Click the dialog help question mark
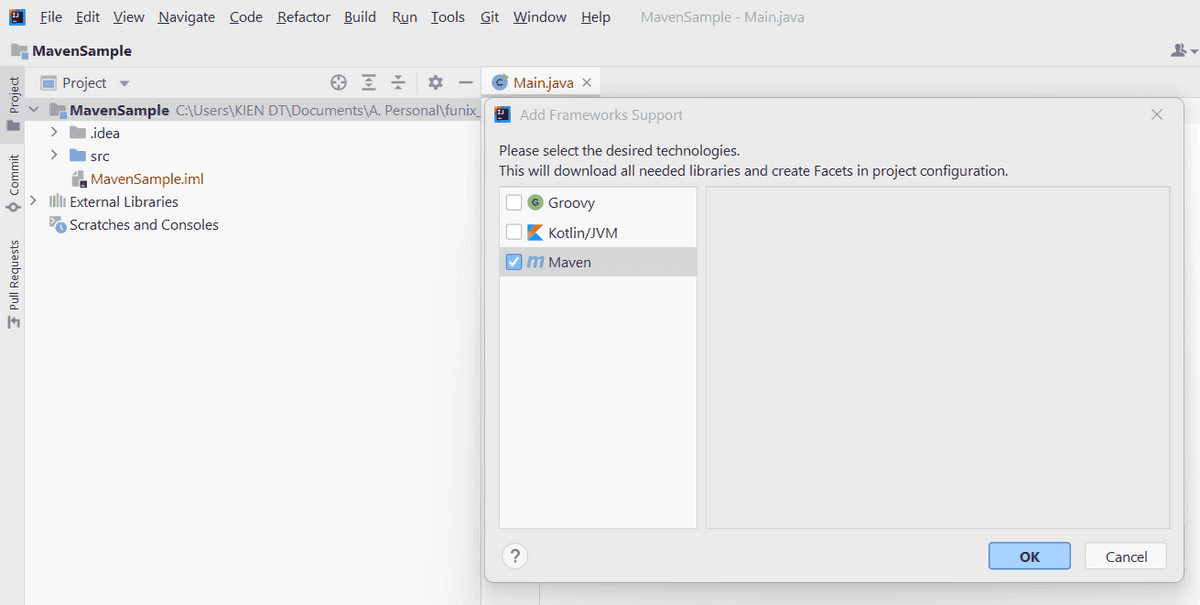This screenshot has width=1200, height=605. coord(514,555)
